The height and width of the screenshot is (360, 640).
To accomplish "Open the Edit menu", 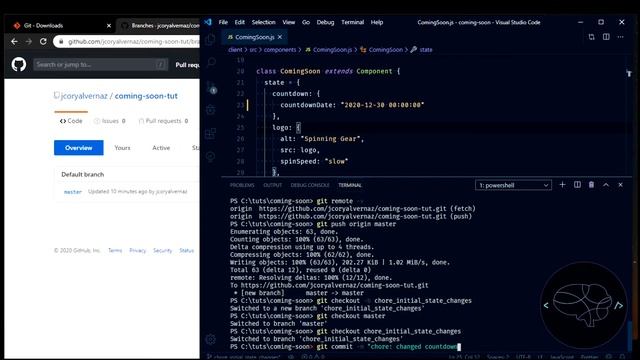I will click(x=240, y=22).
